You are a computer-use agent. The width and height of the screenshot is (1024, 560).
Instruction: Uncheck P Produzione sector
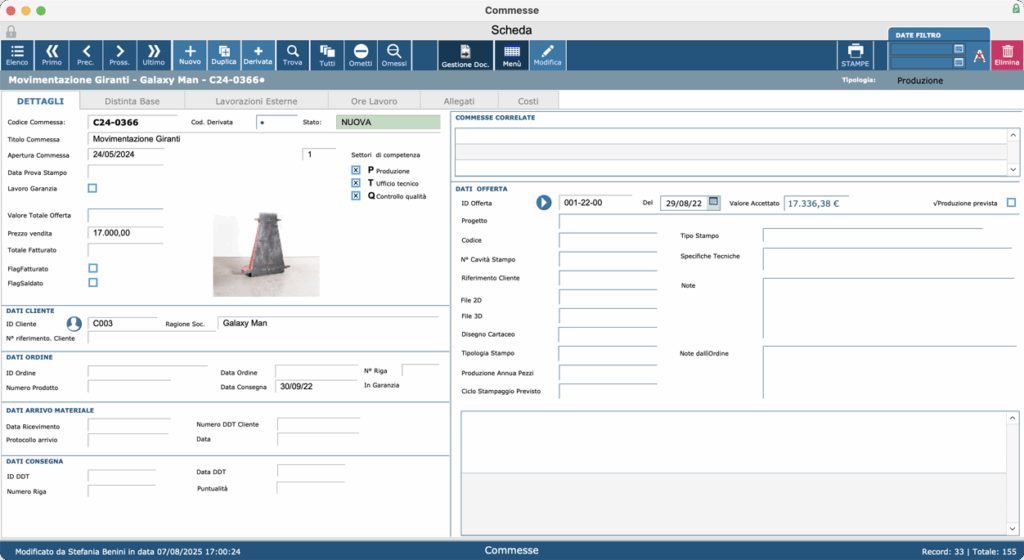(356, 170)
